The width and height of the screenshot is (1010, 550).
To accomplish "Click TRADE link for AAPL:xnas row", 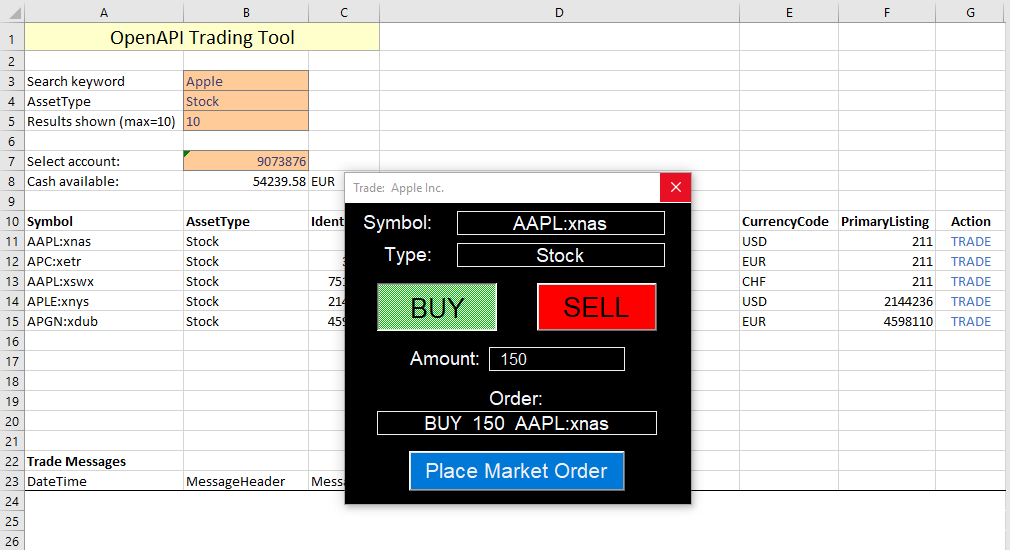I will coord(970,241).
